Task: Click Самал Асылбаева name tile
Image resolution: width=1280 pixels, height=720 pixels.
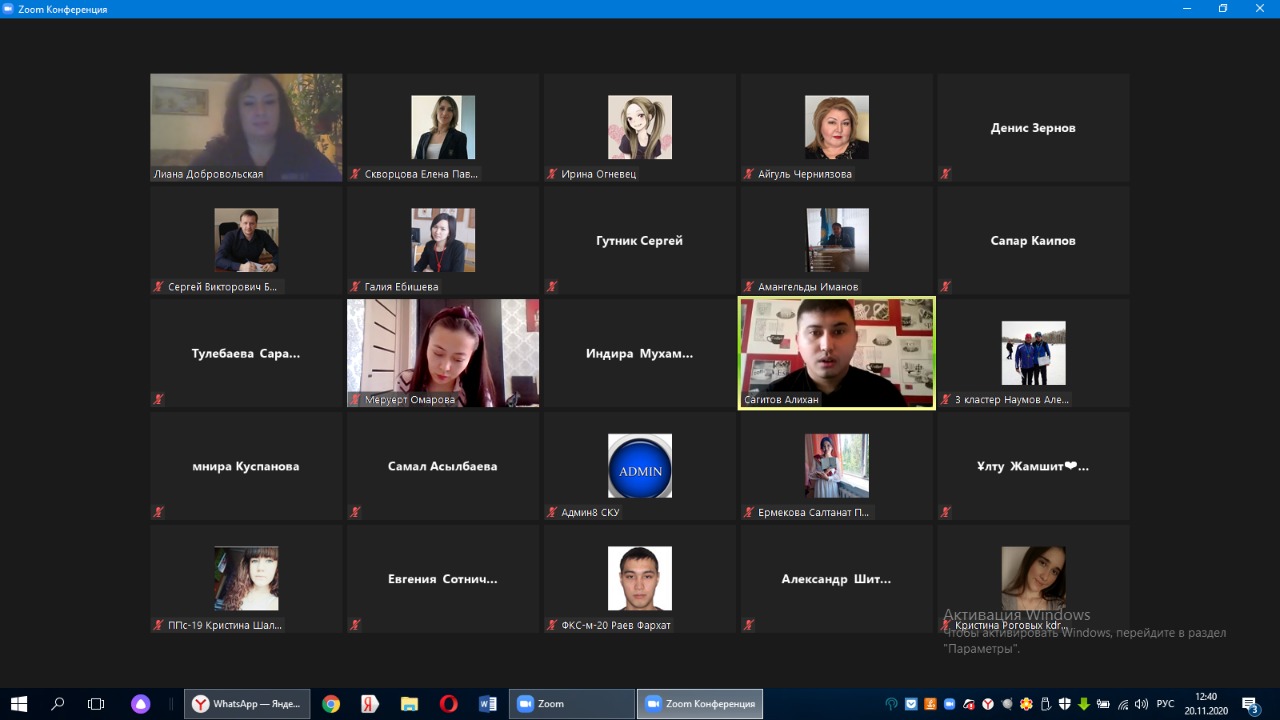Action: click(443, 466)
